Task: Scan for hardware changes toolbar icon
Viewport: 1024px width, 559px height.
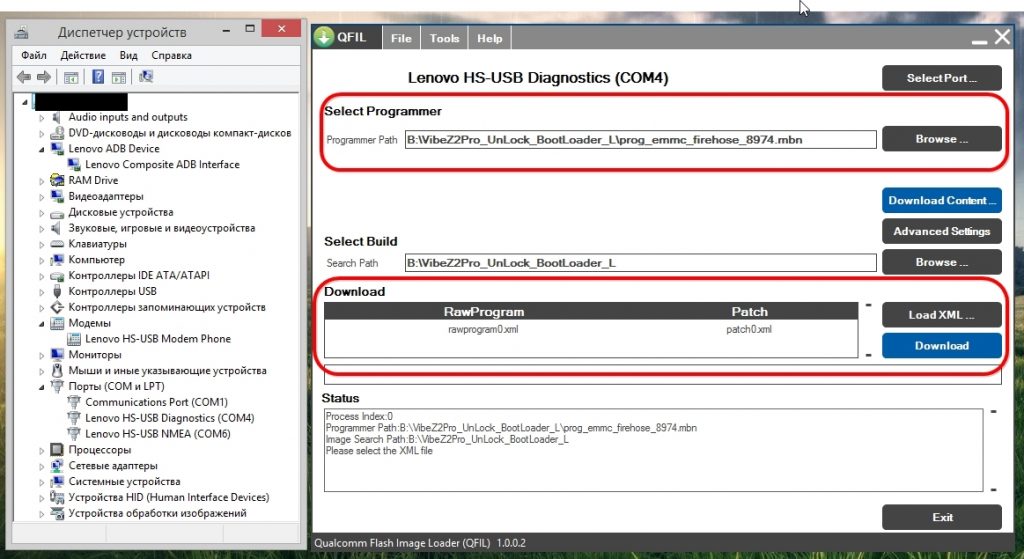Action: (146, 77)
